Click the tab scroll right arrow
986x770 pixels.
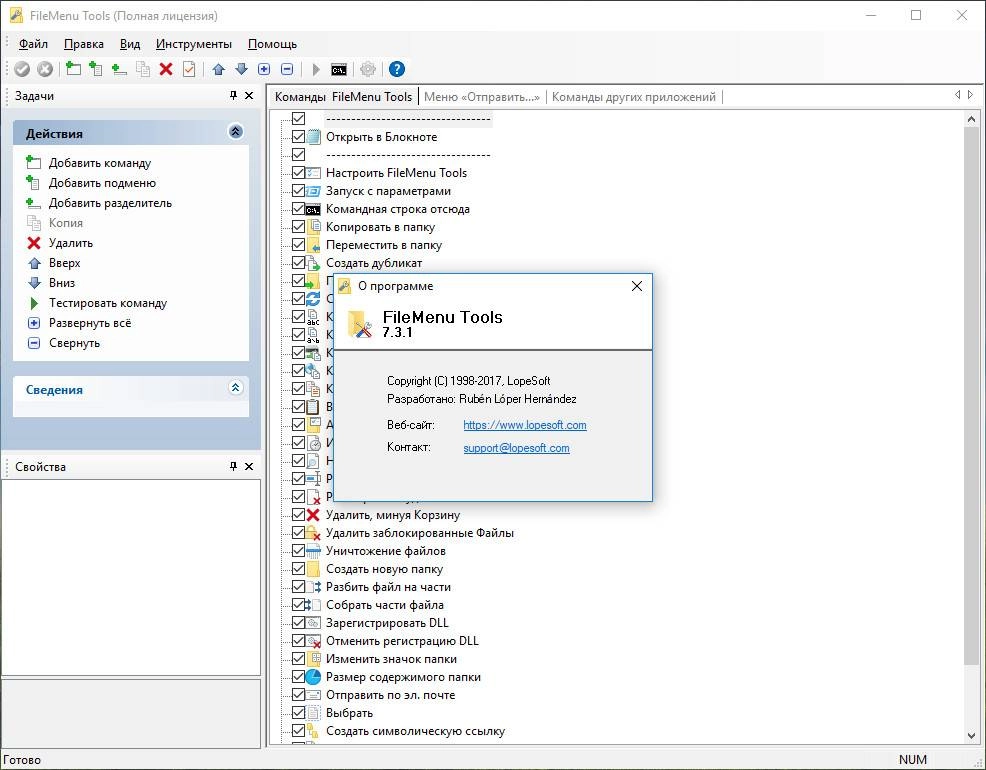tap(971, 95)
